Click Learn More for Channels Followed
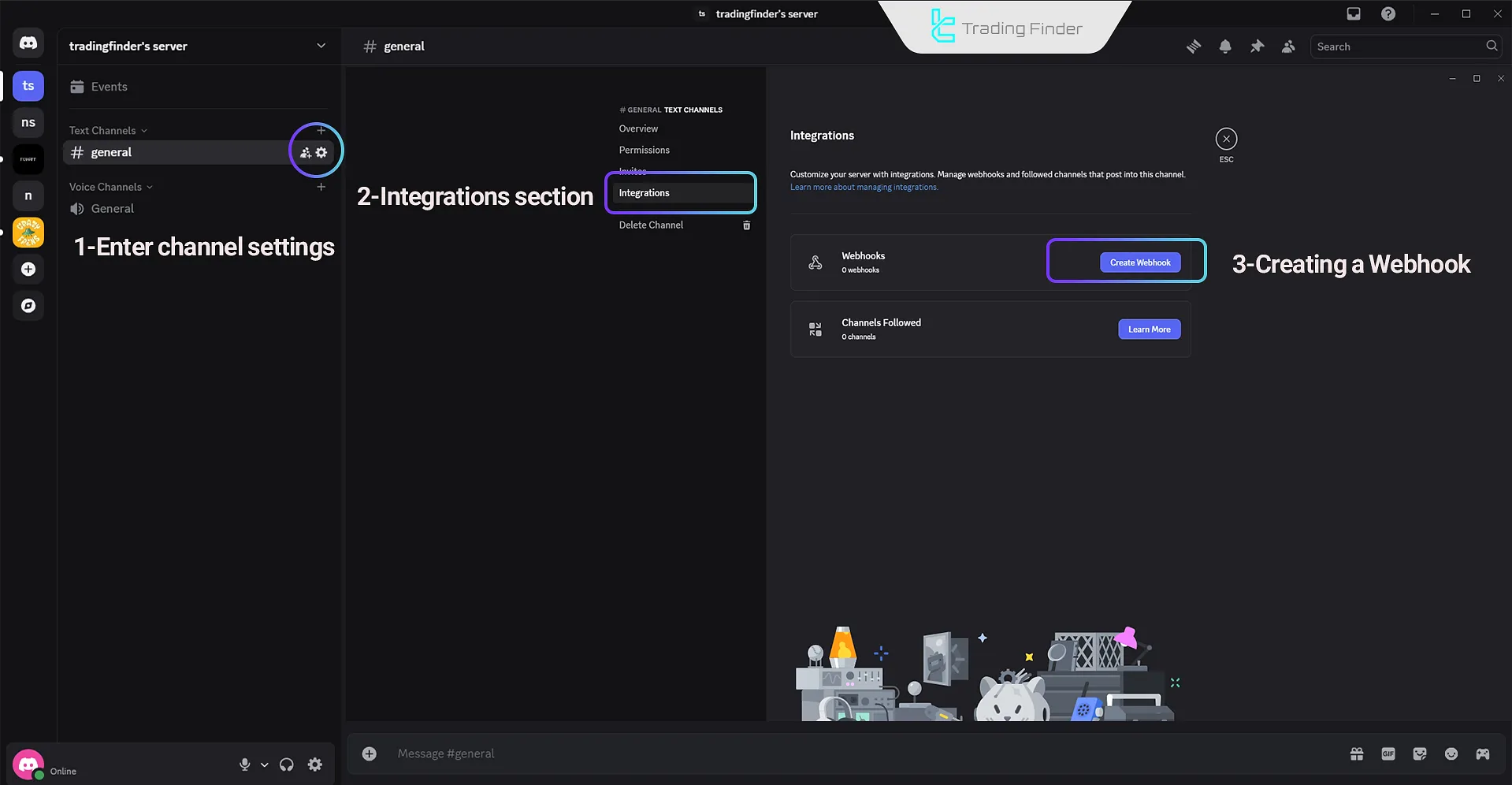The height and width of the screenshot is (785, 1512). 1149,329
